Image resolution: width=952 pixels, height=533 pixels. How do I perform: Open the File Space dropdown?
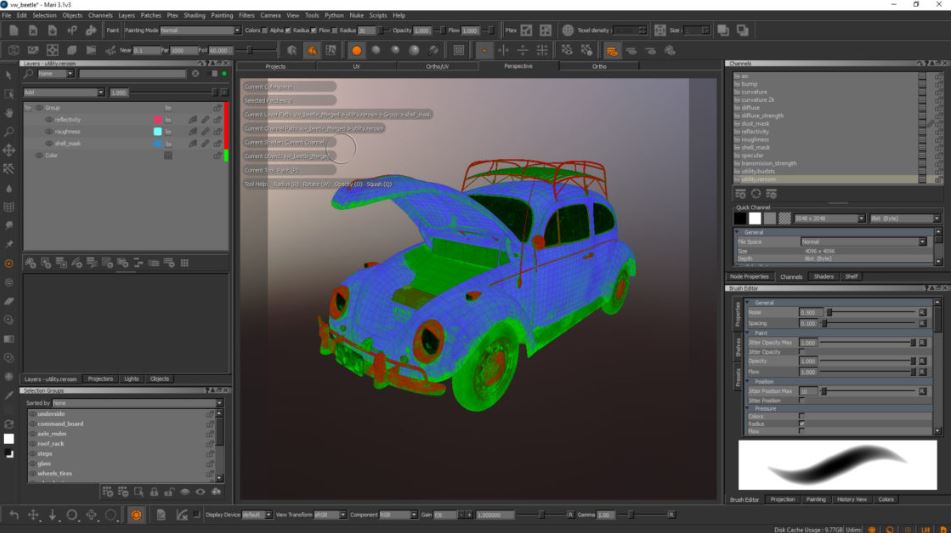coord(863,241)
